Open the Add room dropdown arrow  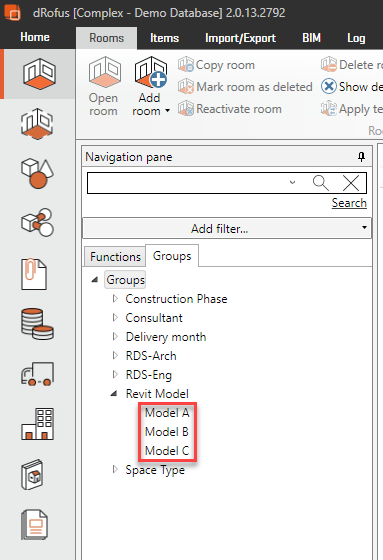point(167,111)
